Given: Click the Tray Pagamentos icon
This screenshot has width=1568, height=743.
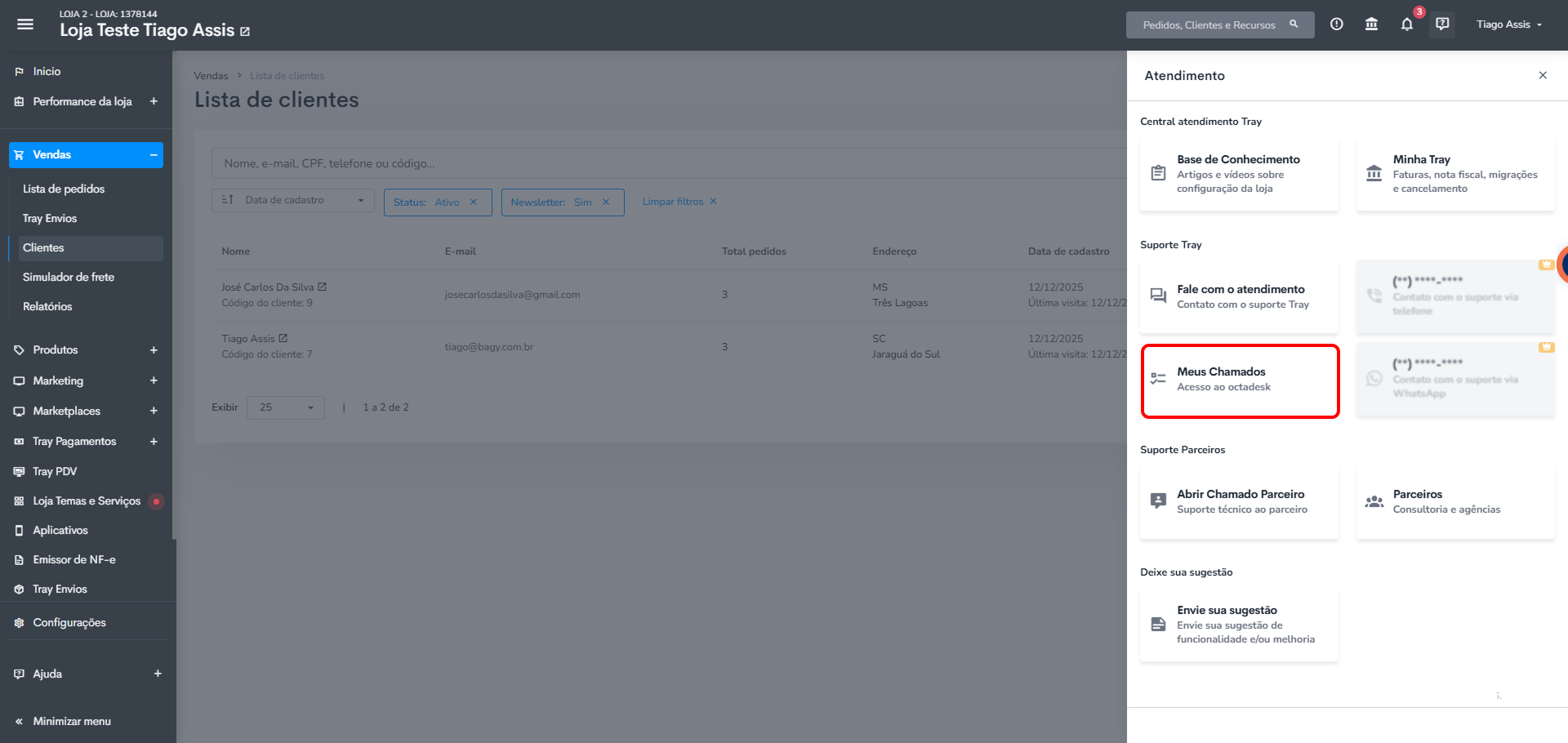Looking at the screenshot, I should coord(19,442).
